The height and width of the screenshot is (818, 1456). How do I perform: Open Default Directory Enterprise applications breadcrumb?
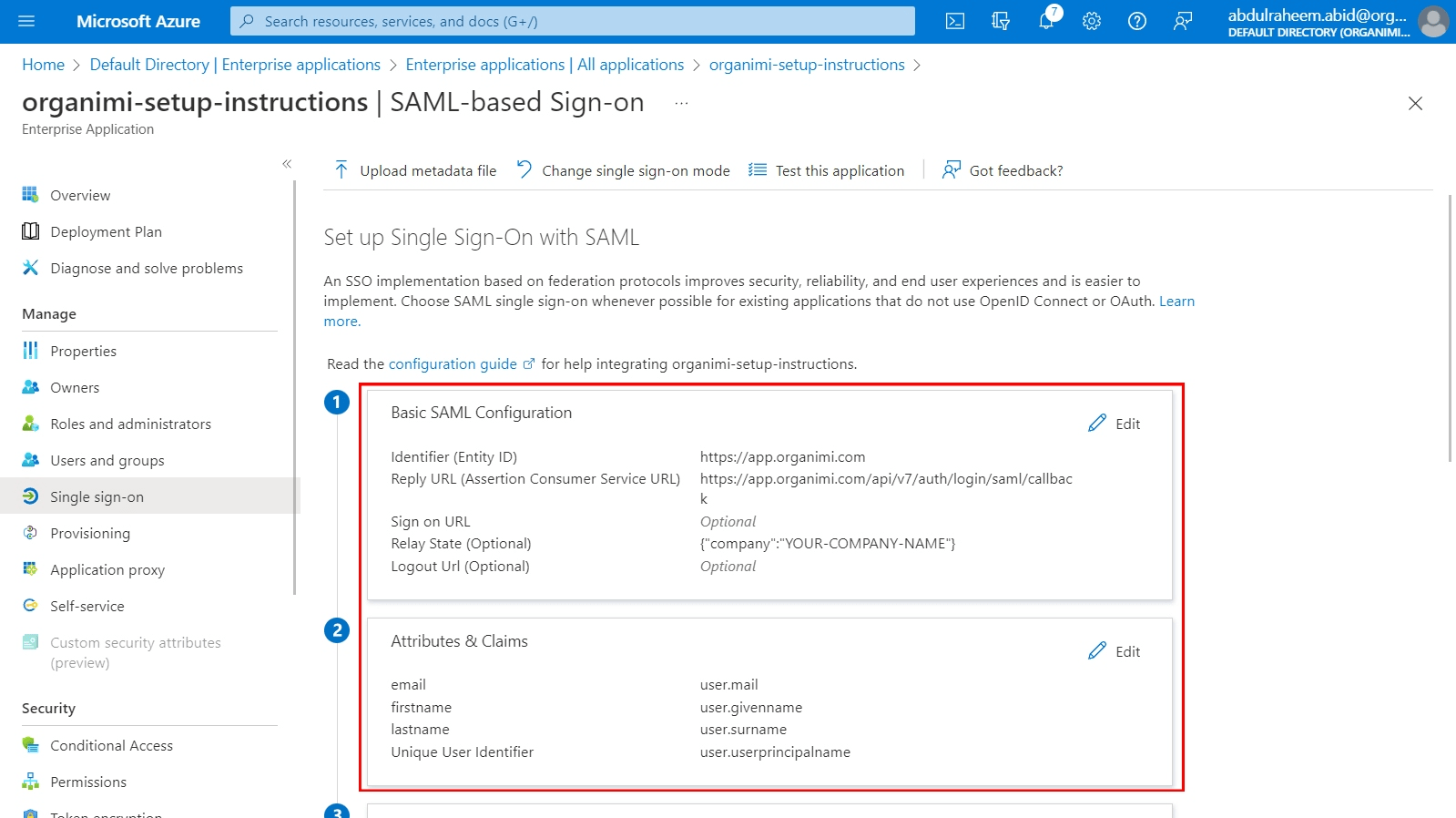click(235, 65)
